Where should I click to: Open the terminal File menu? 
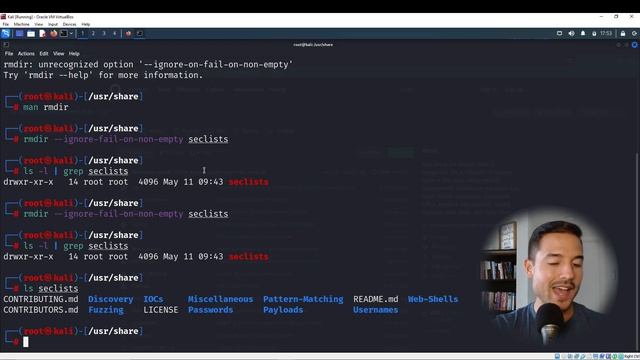pyautogui.click(x=9, y=53)
